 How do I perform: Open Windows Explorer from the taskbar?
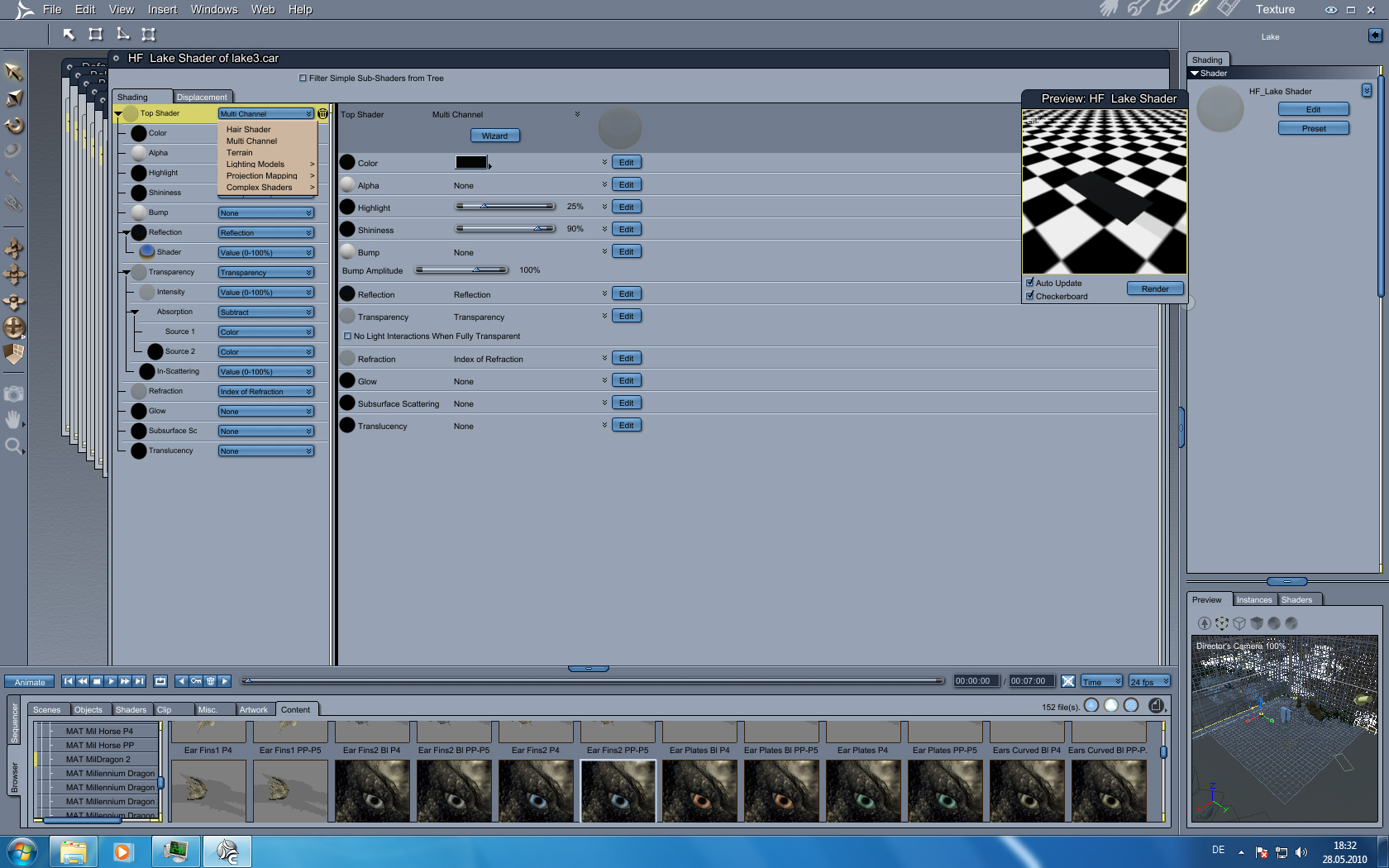74,851
